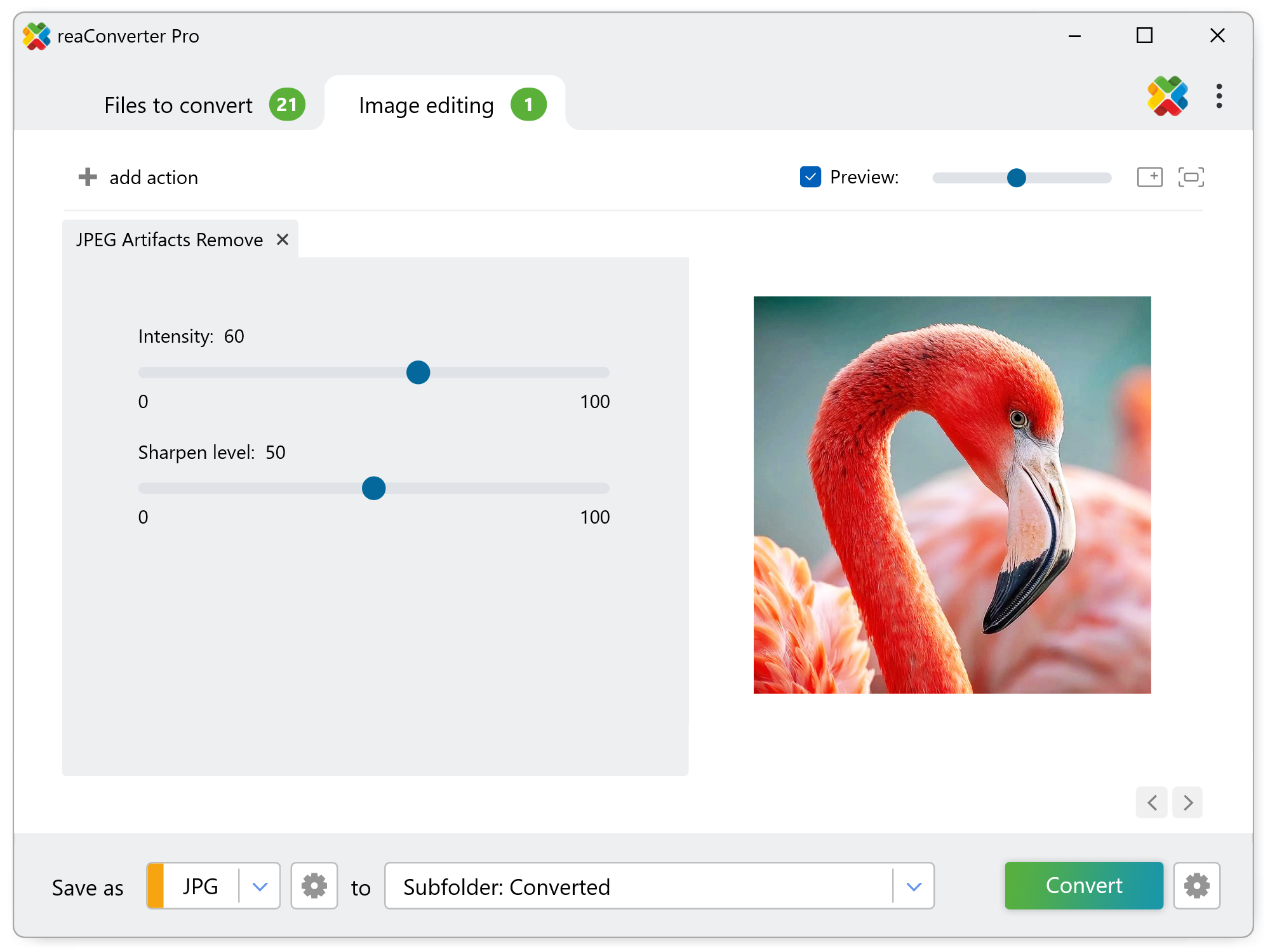Open the three-dot options menu

(1219, 96)
